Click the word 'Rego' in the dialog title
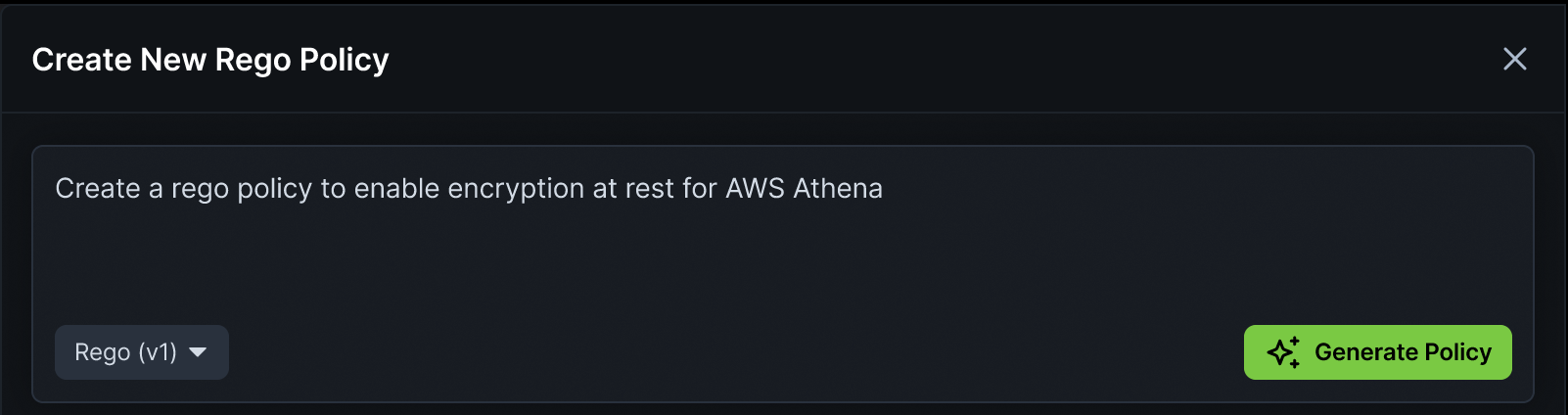 254,61
